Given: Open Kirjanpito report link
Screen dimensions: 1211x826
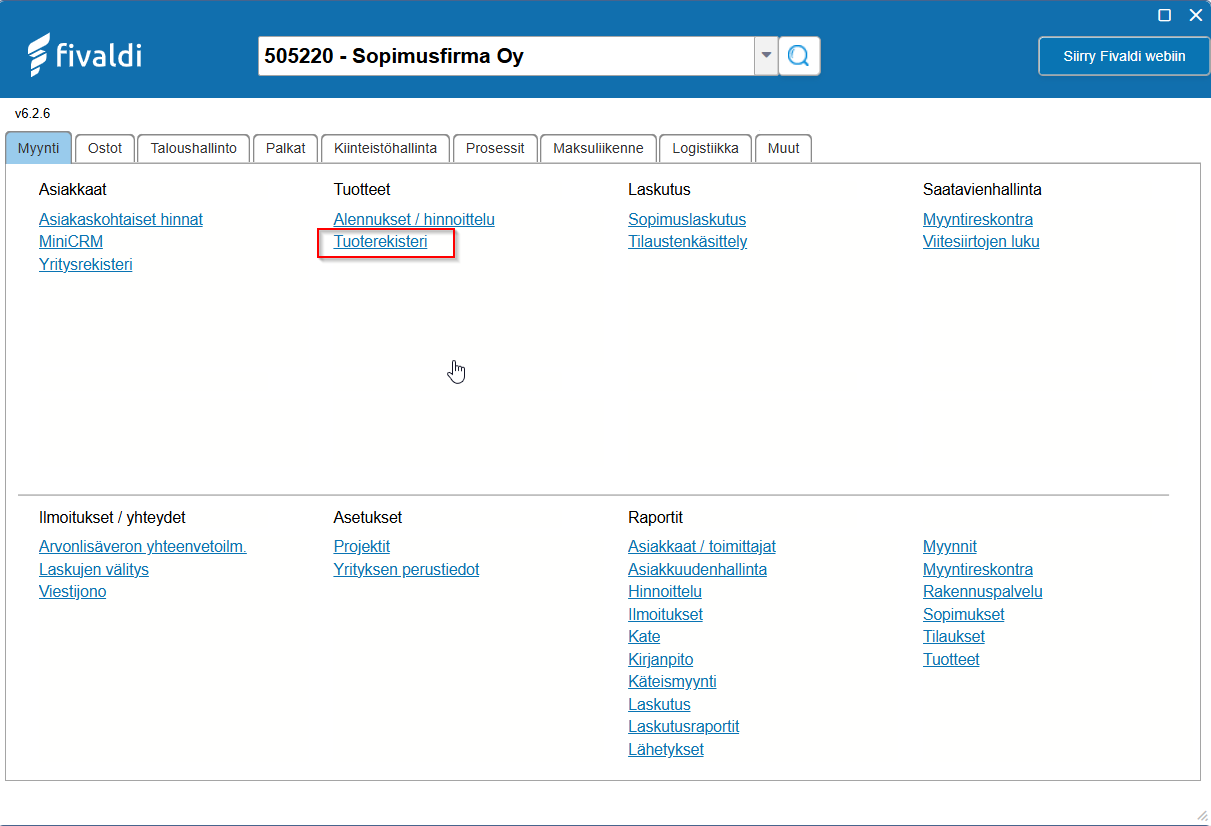Looking at the screenshot, I should coord(661,659).
